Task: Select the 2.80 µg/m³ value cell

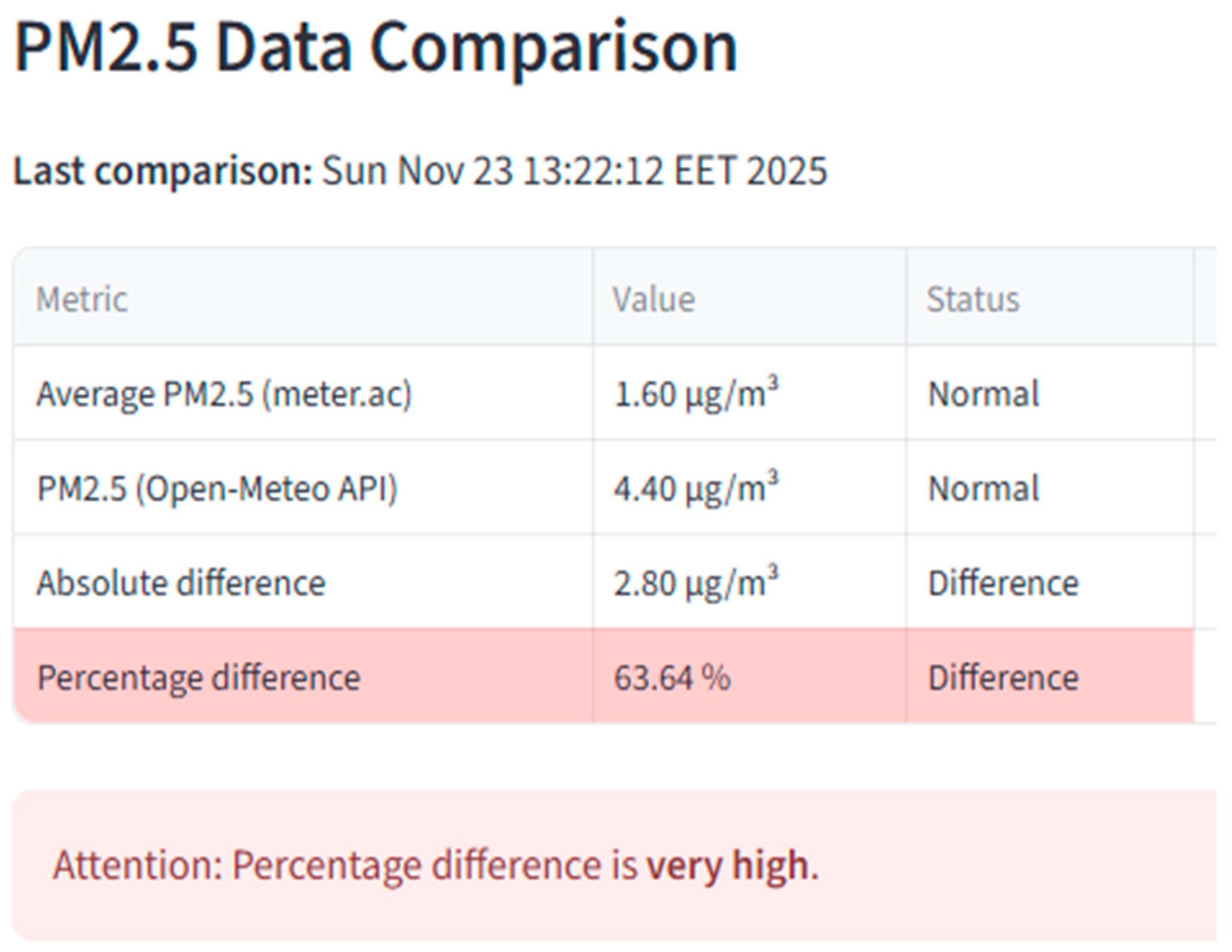Action: (696, 582)
